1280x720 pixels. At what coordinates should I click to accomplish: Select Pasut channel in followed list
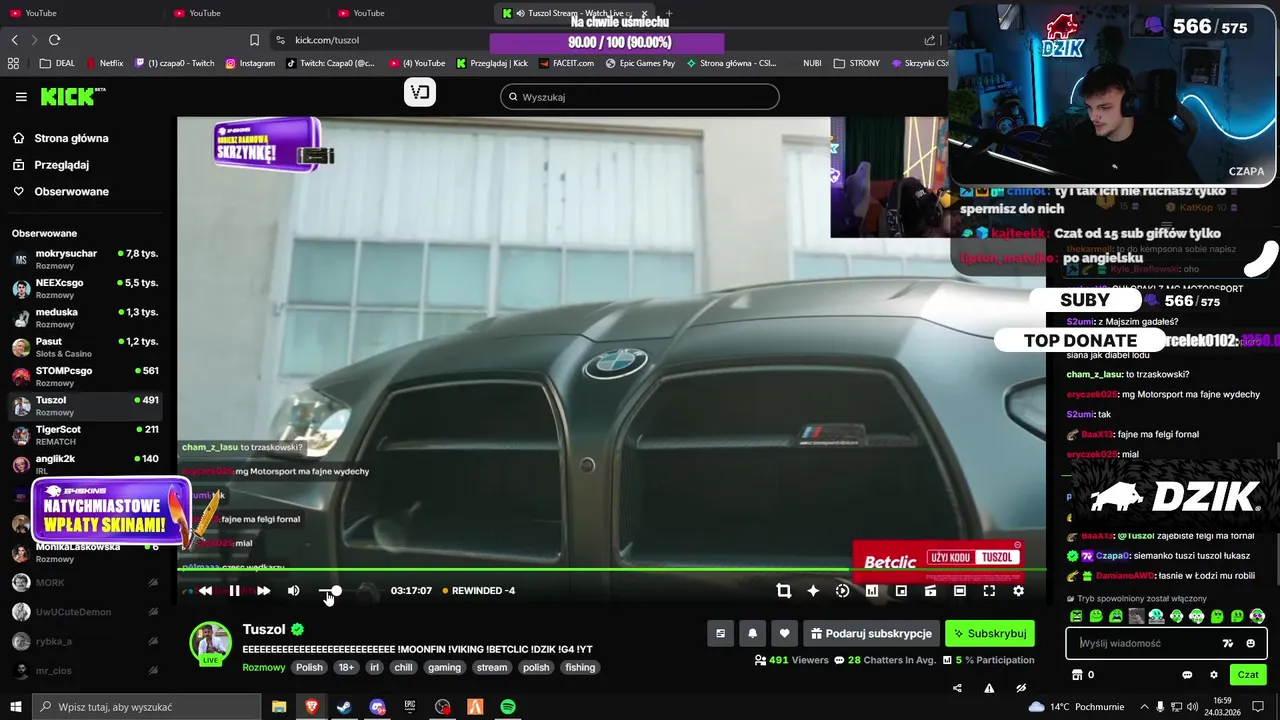point(85,347)
